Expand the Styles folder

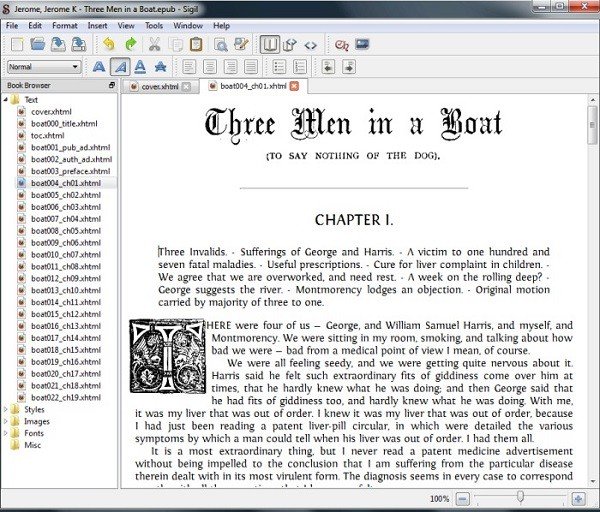[6, 409]
